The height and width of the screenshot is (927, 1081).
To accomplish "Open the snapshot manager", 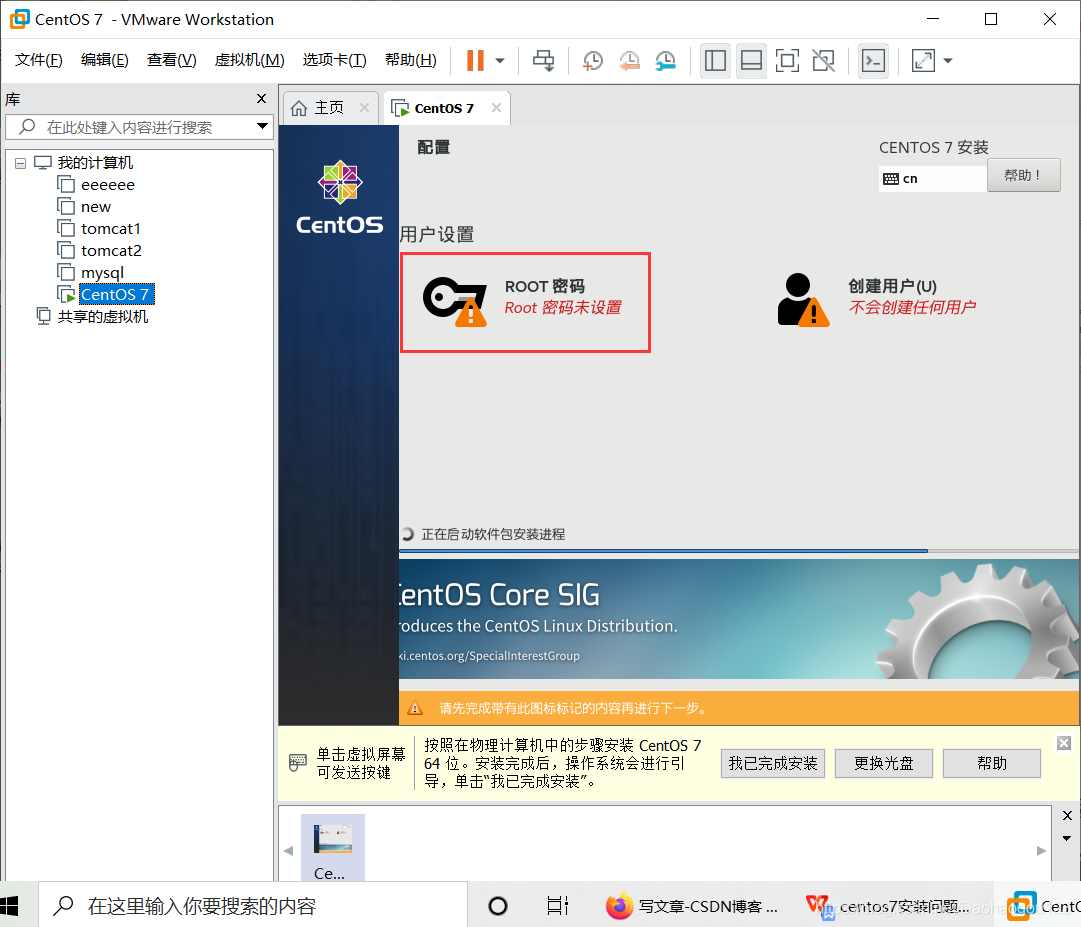I will pos(665,61).
